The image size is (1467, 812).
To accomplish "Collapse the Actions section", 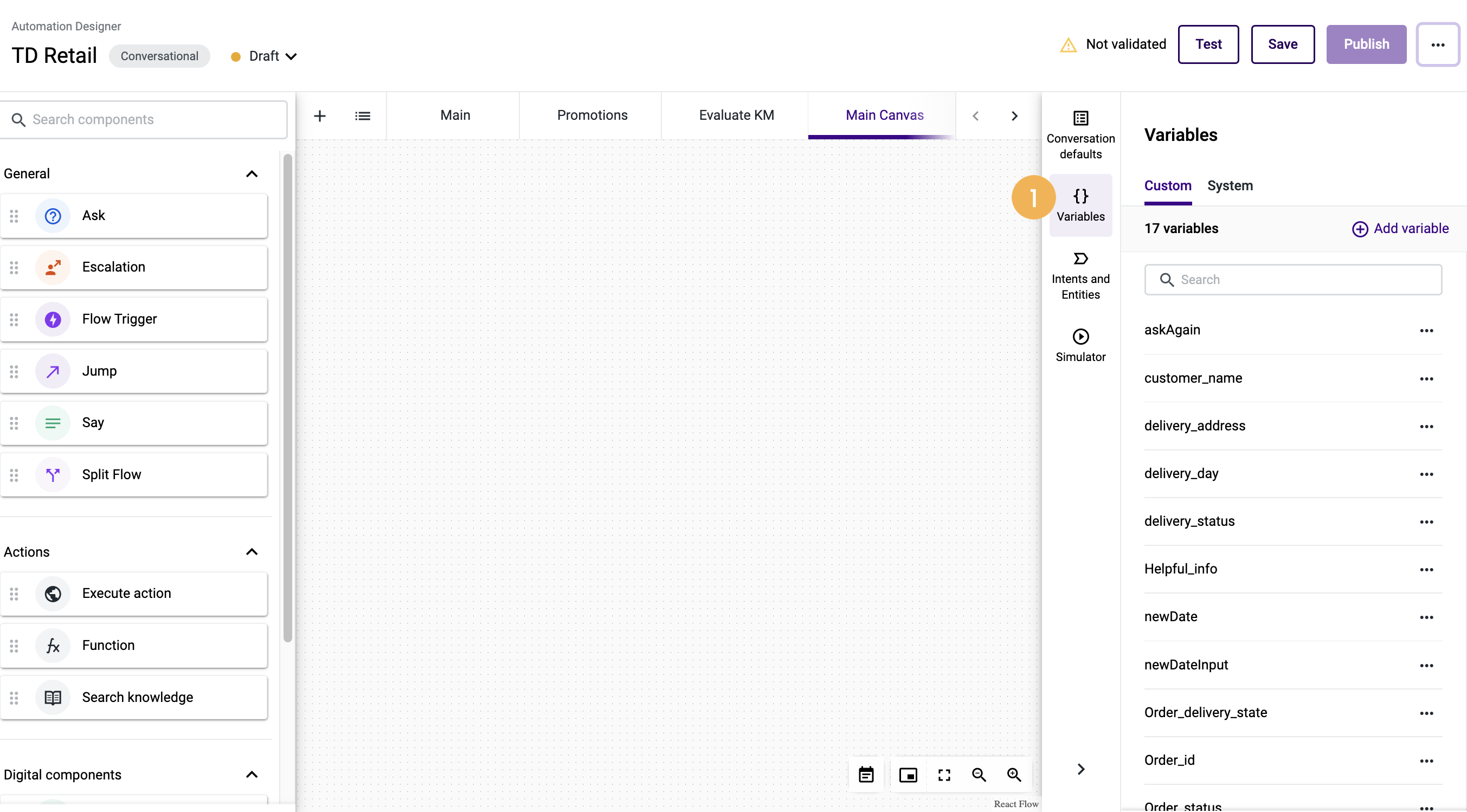I will (252, 552).
